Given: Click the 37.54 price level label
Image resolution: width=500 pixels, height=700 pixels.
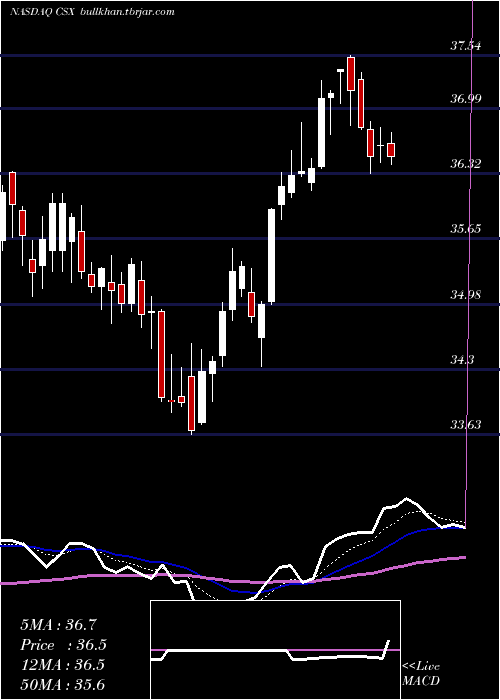Looking at the screenshot, I should coord(466,46).
